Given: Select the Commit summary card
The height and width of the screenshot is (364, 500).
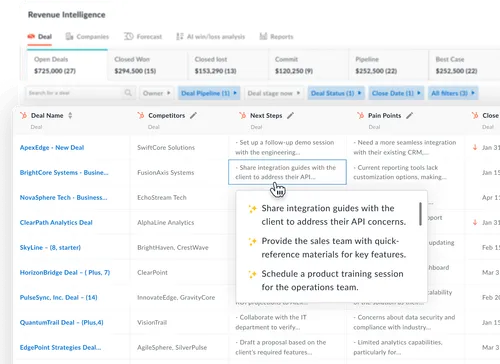Looking at the screenshot, I should [308, 65].
